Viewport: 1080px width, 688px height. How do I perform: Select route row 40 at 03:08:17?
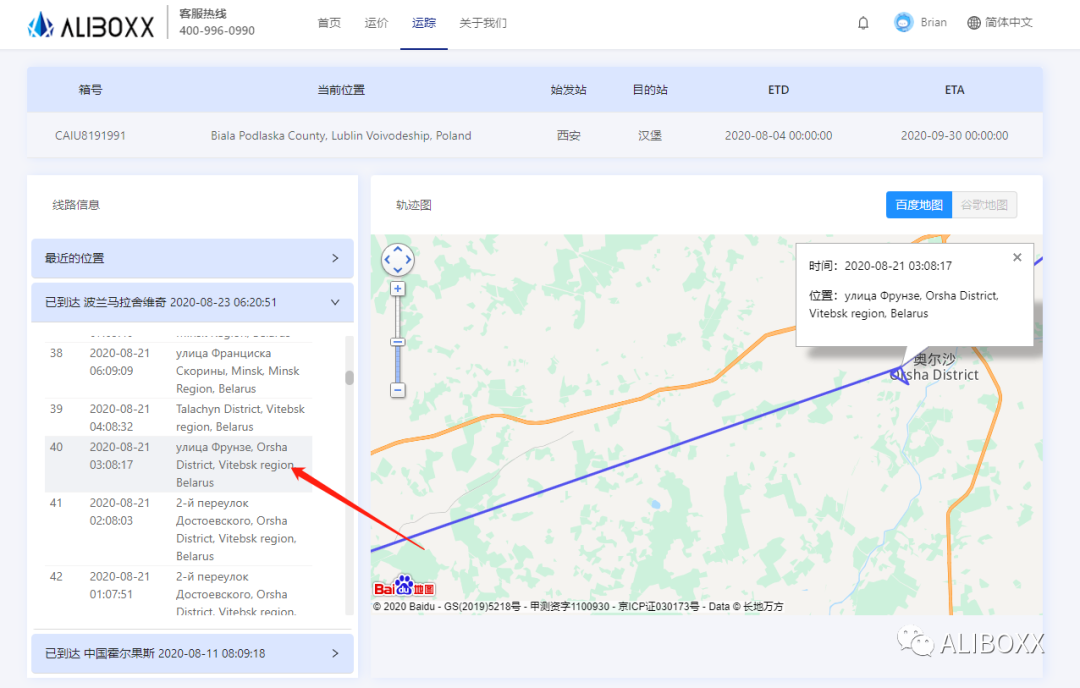[x=178, y=464]
